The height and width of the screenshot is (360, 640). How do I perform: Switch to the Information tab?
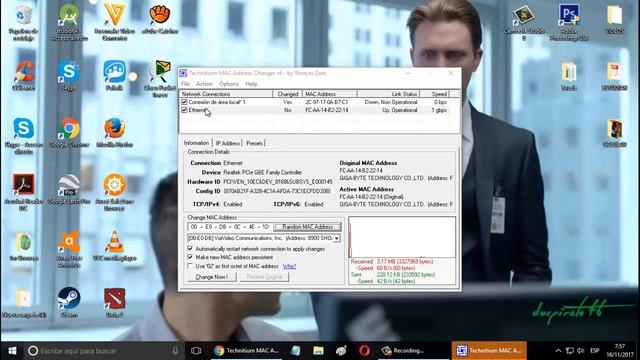(196, 143)
